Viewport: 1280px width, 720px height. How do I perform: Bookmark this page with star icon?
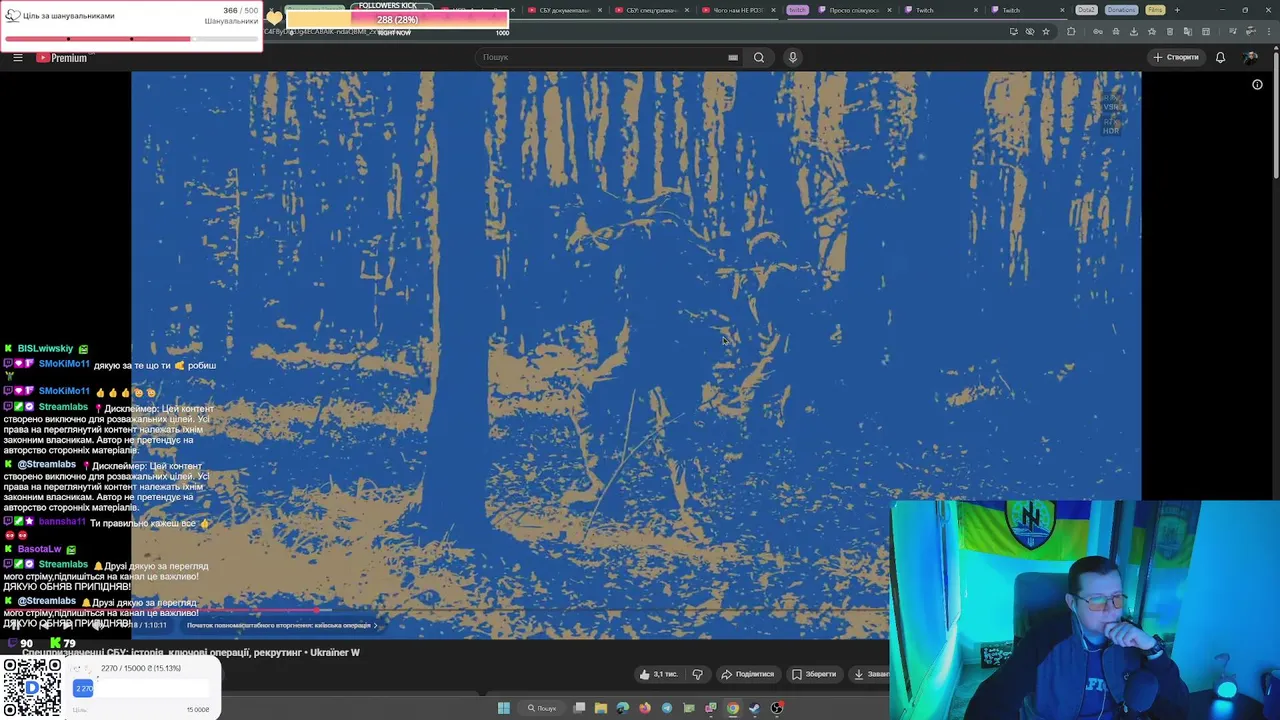click(x=1046, y=31)
